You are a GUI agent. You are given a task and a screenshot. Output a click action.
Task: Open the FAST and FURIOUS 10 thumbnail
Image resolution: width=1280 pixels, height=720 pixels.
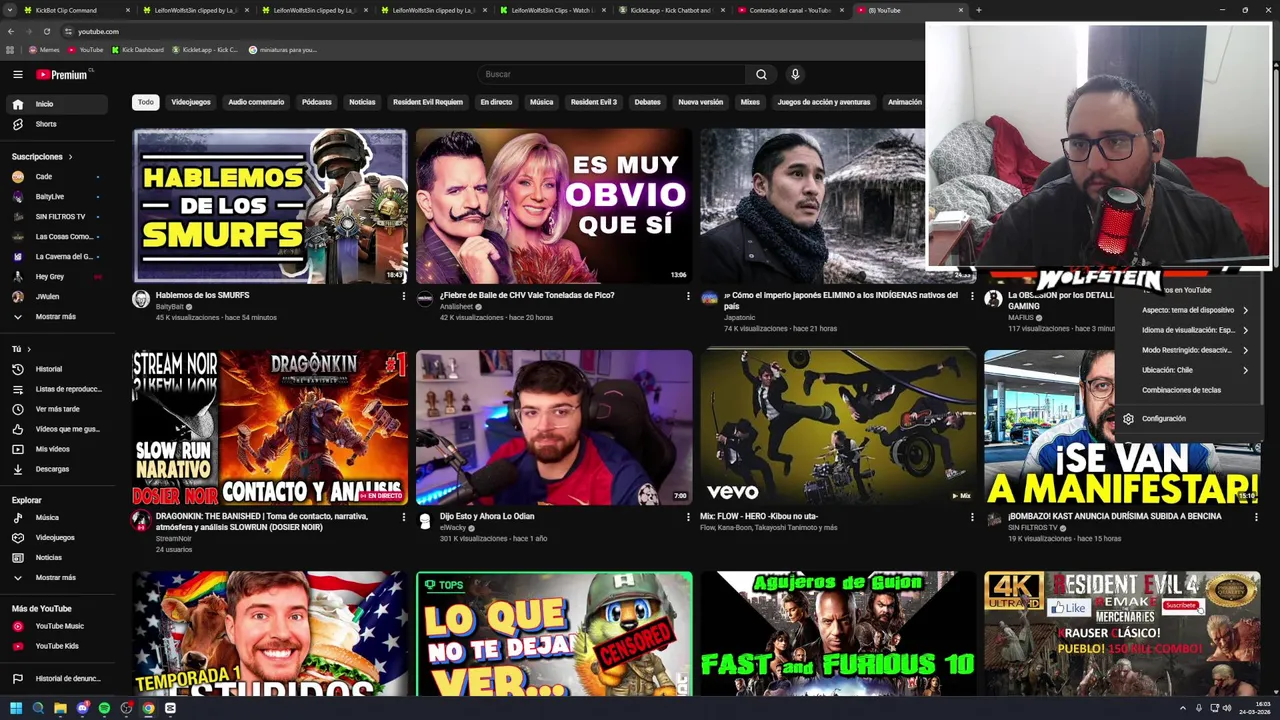[x=838, y=634]
